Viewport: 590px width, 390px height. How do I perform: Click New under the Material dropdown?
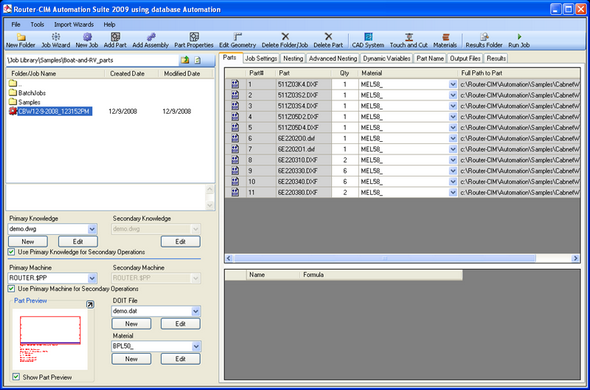pos(131,359)
